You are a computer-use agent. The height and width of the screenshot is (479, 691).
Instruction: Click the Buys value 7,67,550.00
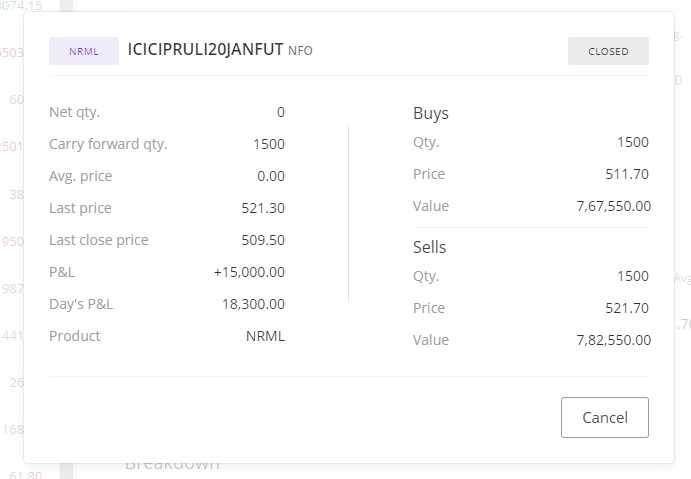(613, 206)
